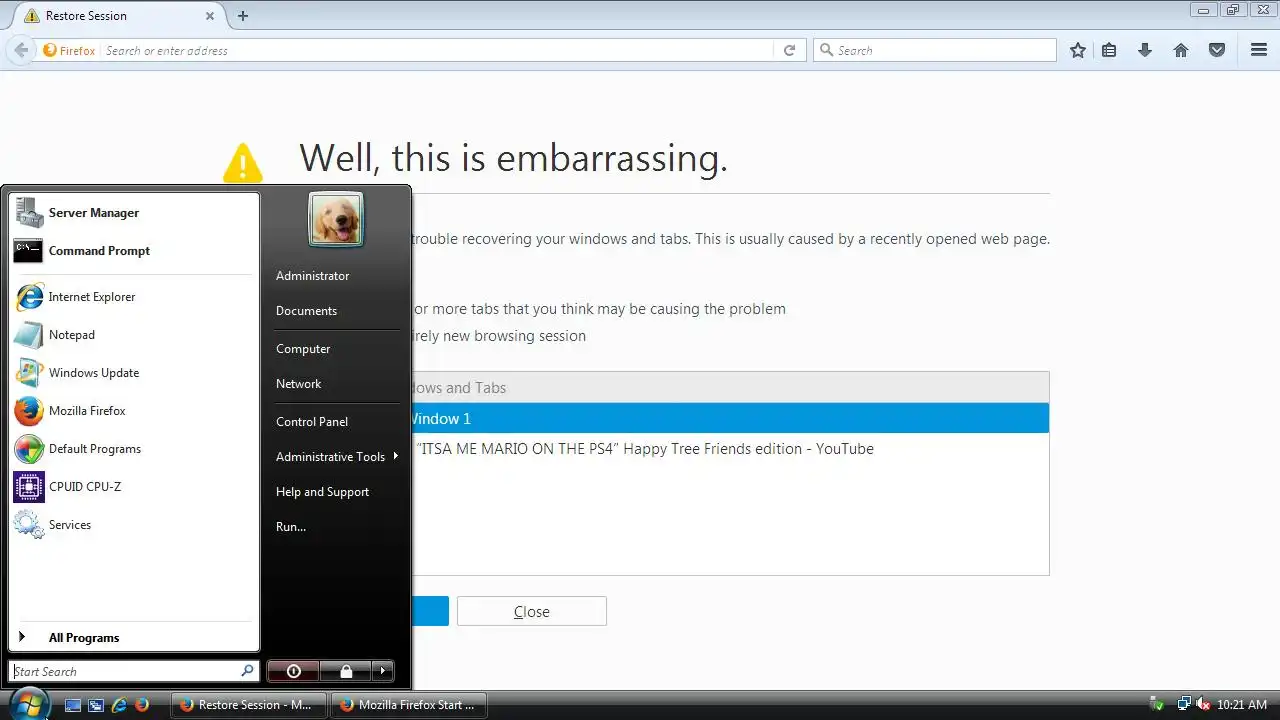The image size is (1280, 720).
Task: Click the network tray icon
Action: click(1184, 705)
